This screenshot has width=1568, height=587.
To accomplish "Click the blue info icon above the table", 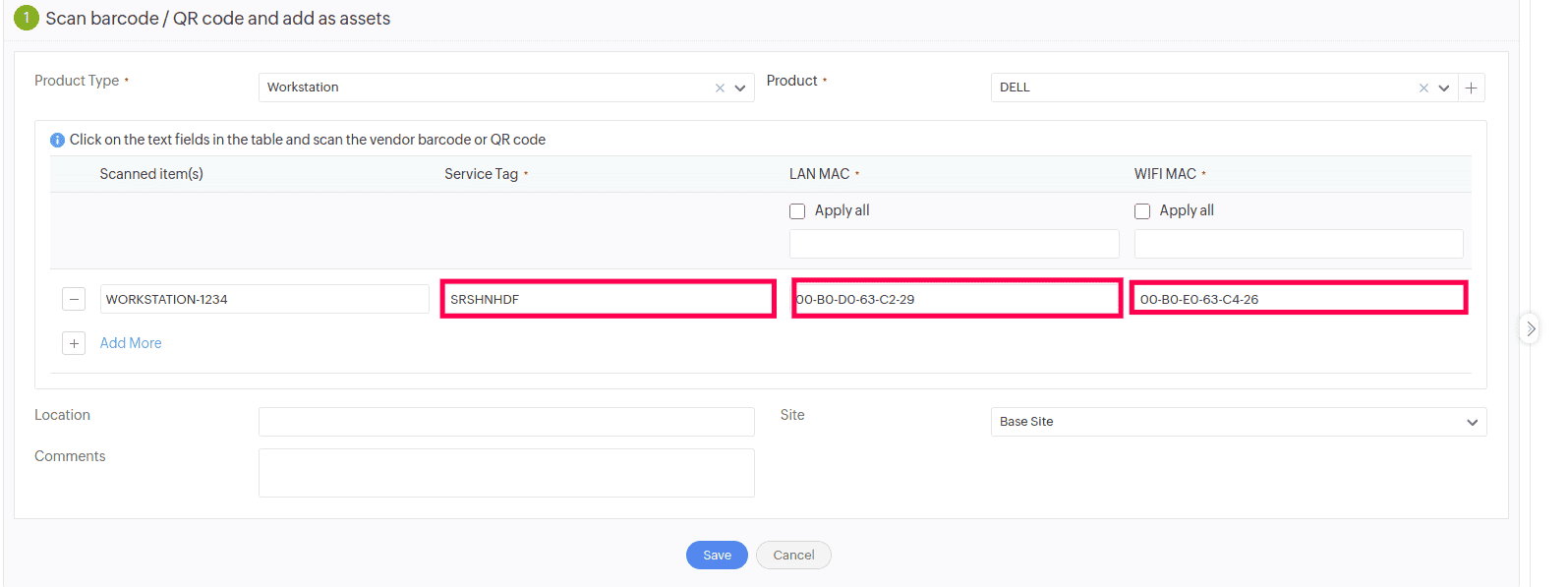I will (57, 141).
